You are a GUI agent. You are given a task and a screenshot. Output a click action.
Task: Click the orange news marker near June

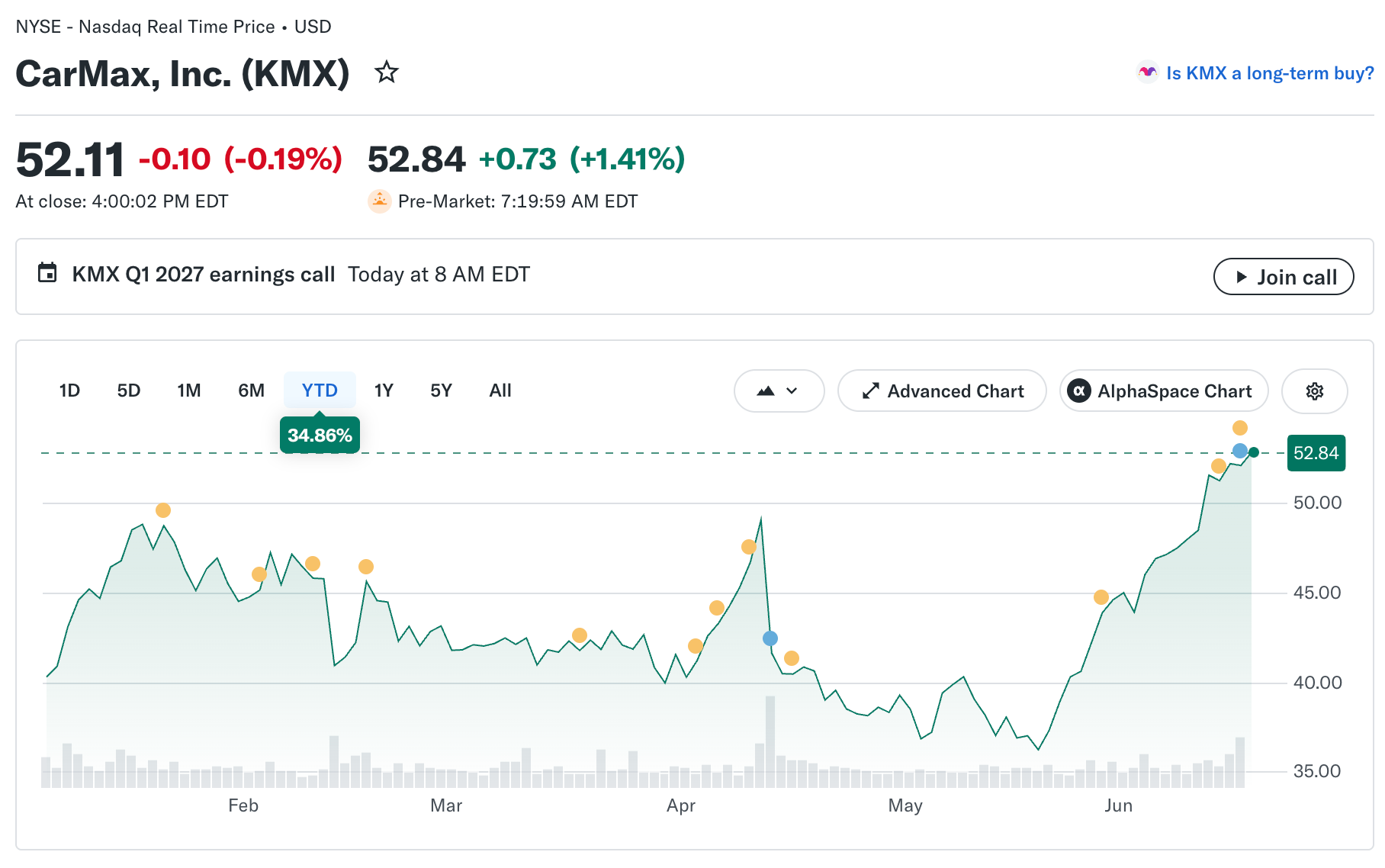pyautogui.click(x=1101, y=597)
